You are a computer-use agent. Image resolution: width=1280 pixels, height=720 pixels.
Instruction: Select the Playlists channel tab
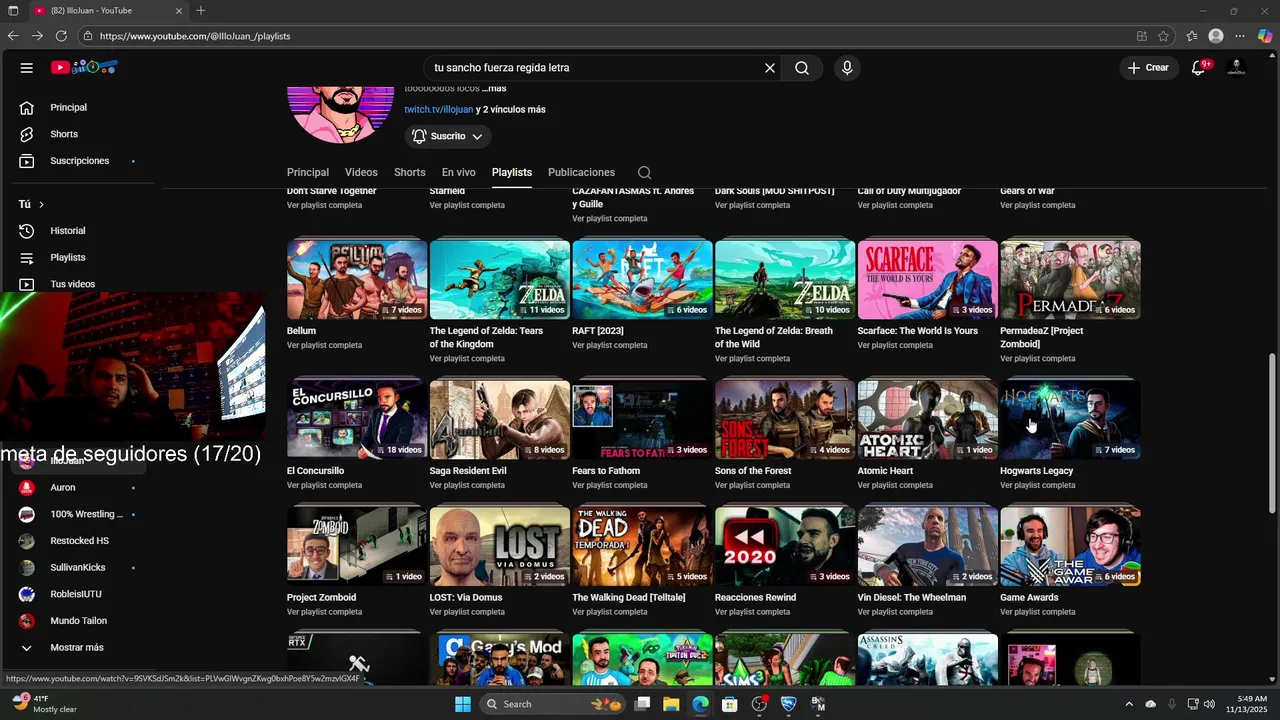[x=512, y=172]
